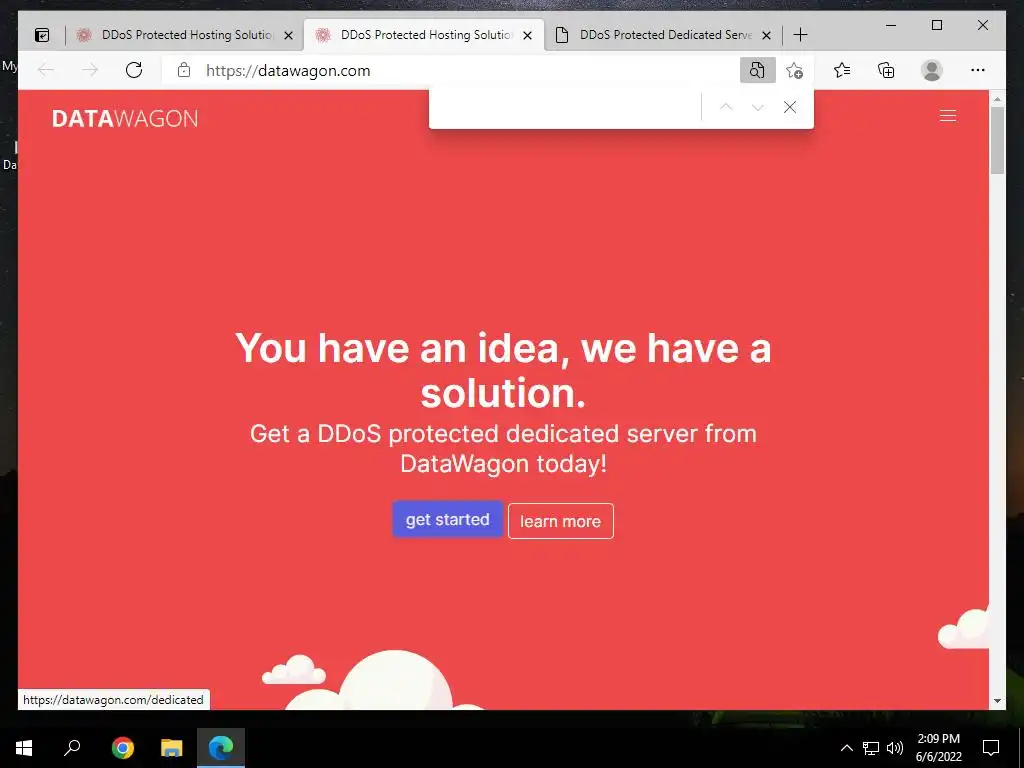The height and width of the screenshot is (768, 1024).
Task: Jump to next find result
Action: (758, 107)
